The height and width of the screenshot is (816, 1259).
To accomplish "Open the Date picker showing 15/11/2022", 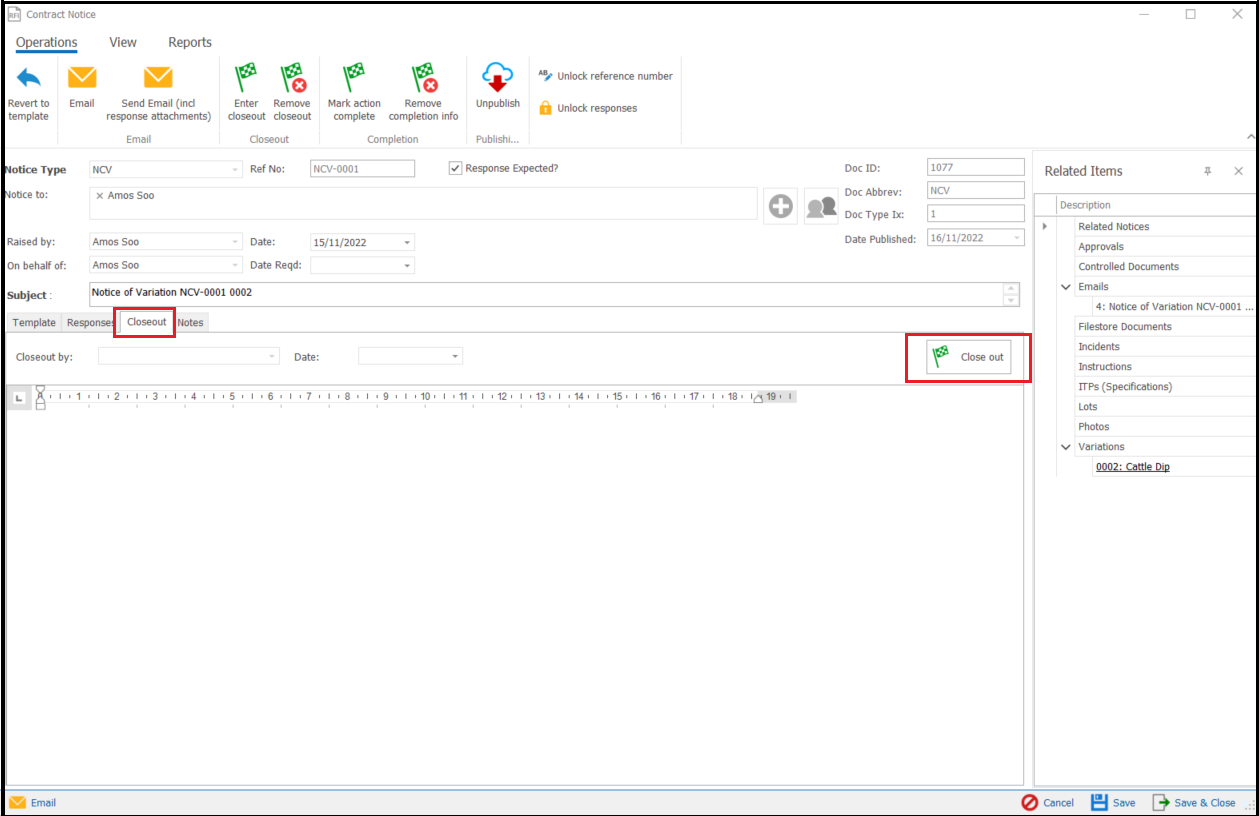I will pyautogui.click(x=408, y=242).
